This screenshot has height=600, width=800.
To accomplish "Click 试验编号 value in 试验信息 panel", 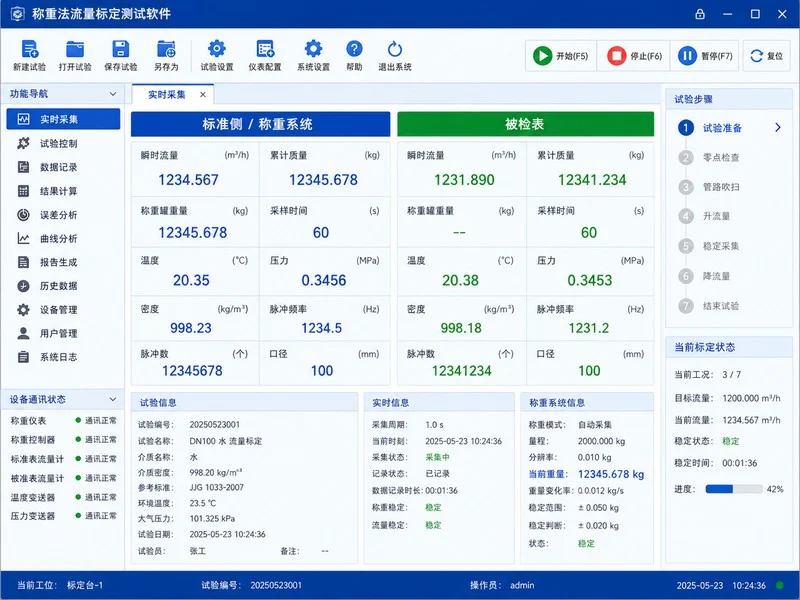I will (214, 424).
